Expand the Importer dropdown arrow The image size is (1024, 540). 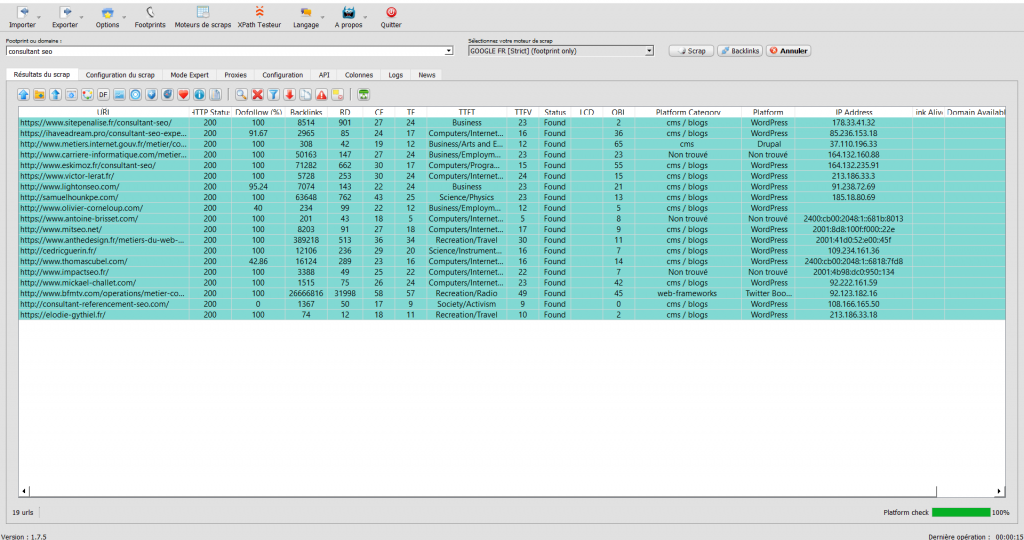coord(39,18)
